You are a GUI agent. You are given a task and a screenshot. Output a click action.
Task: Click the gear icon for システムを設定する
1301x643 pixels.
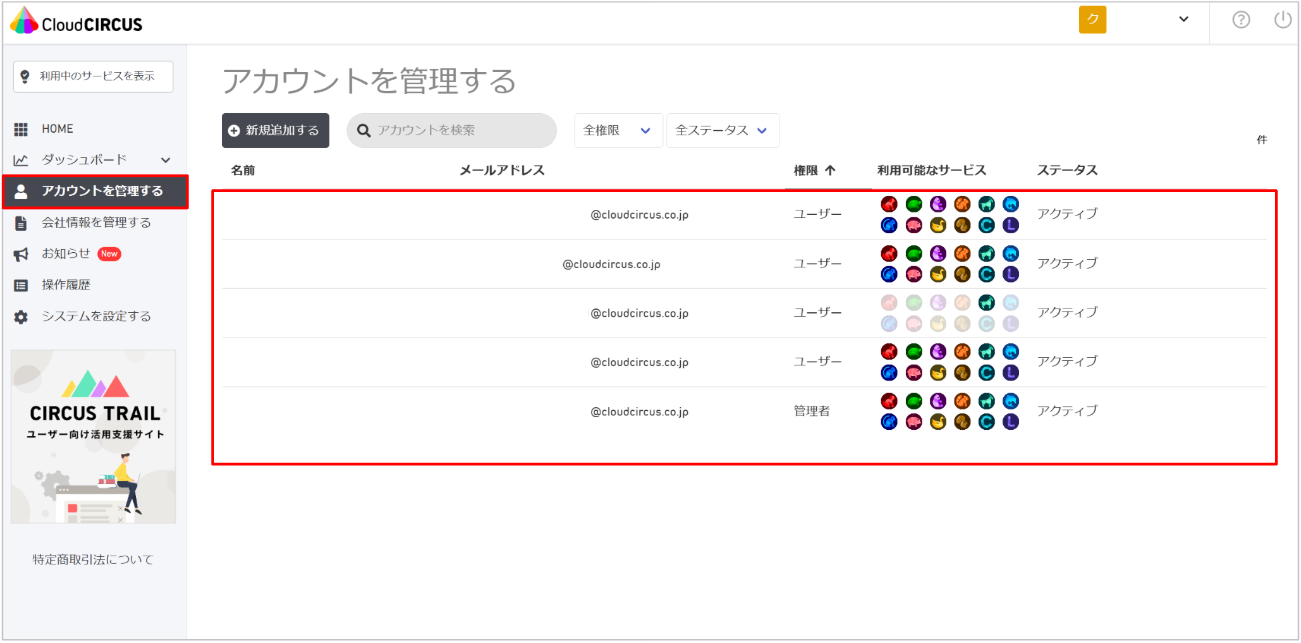(x=21, y=317)
